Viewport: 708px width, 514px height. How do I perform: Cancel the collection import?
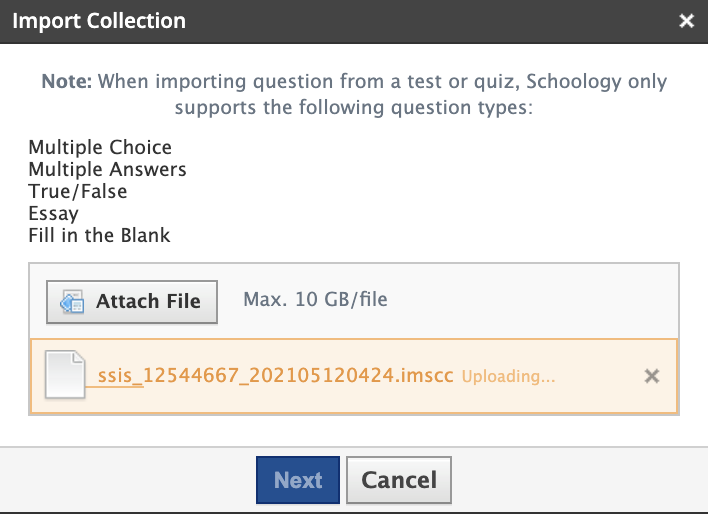(399, 480)
